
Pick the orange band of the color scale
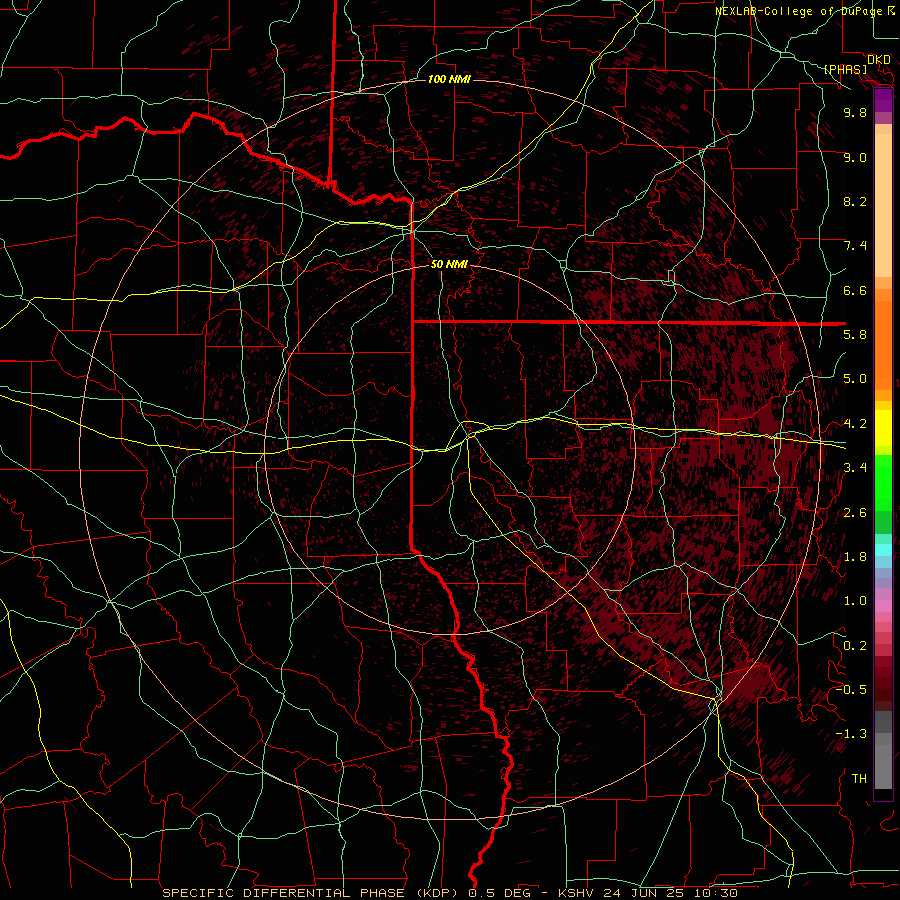[883, 346]
